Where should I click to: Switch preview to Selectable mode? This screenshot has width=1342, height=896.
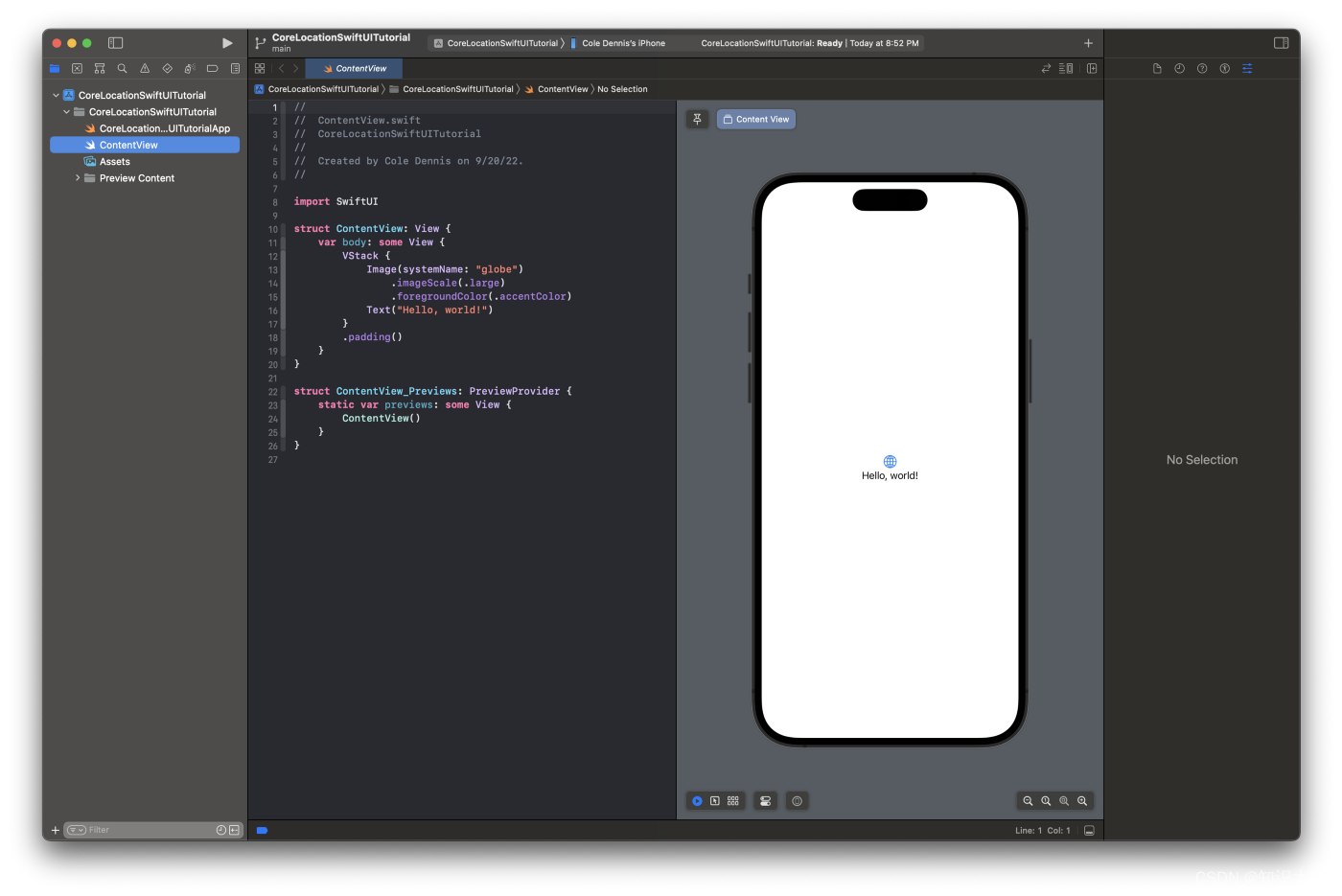714,801
